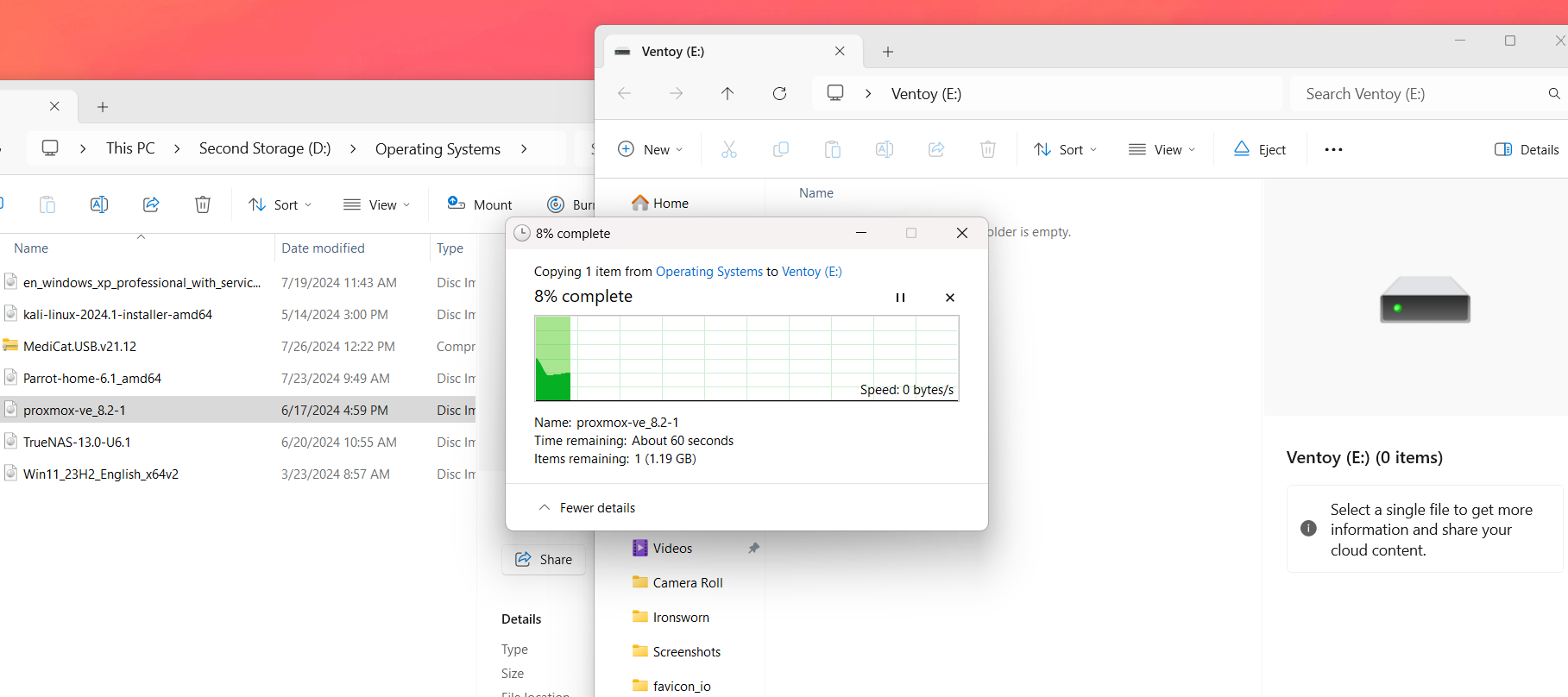Screen dimensions: 1568x697
Task: Open See more ellipsis menu in Ventoy toolbar
Action: click(1333, 149)
